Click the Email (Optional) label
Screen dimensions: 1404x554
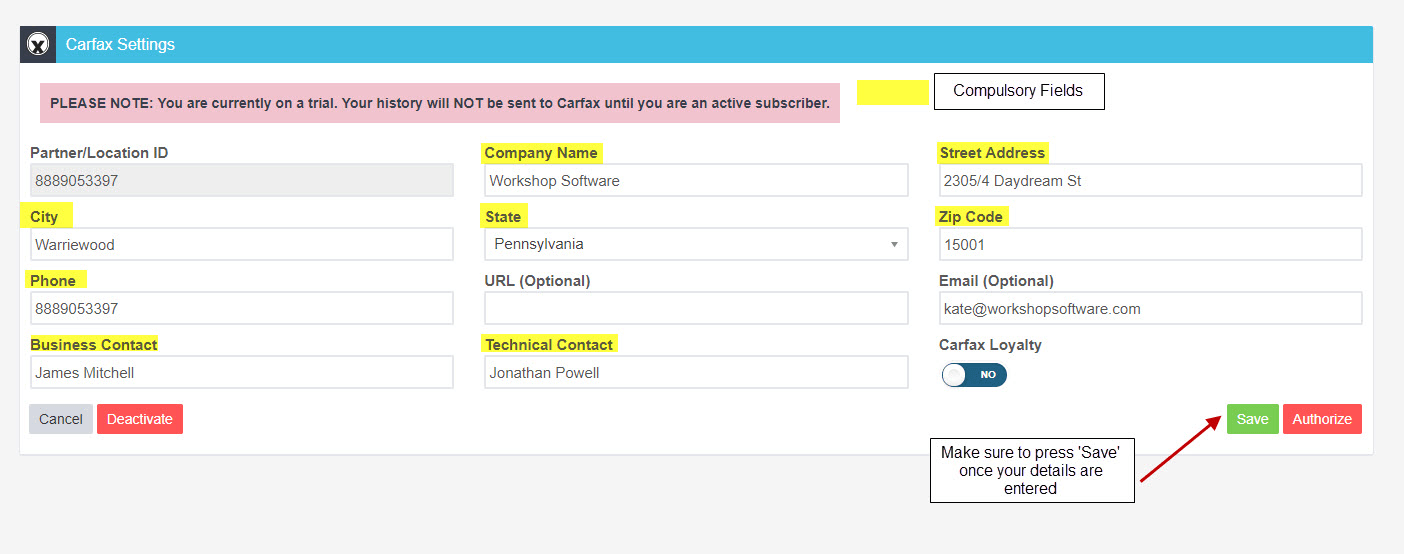[996, 281]
